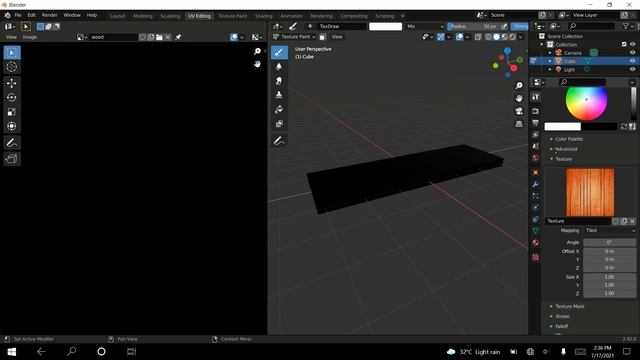The width and height of the screenshot is (640, 360).
Task: Open the View menu in the UV editor
Action: (11, 37)
